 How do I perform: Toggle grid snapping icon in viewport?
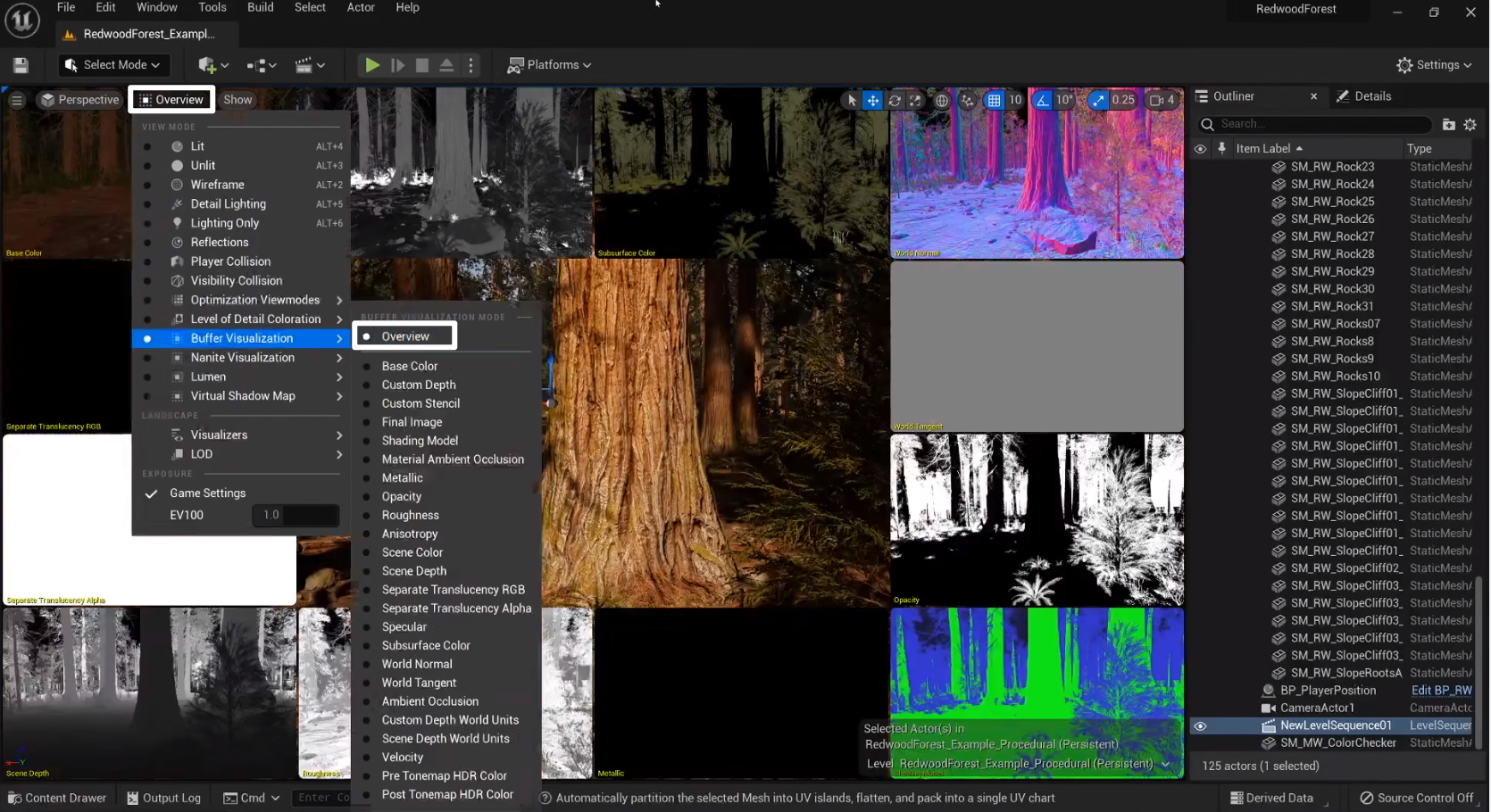pos(994,100)
